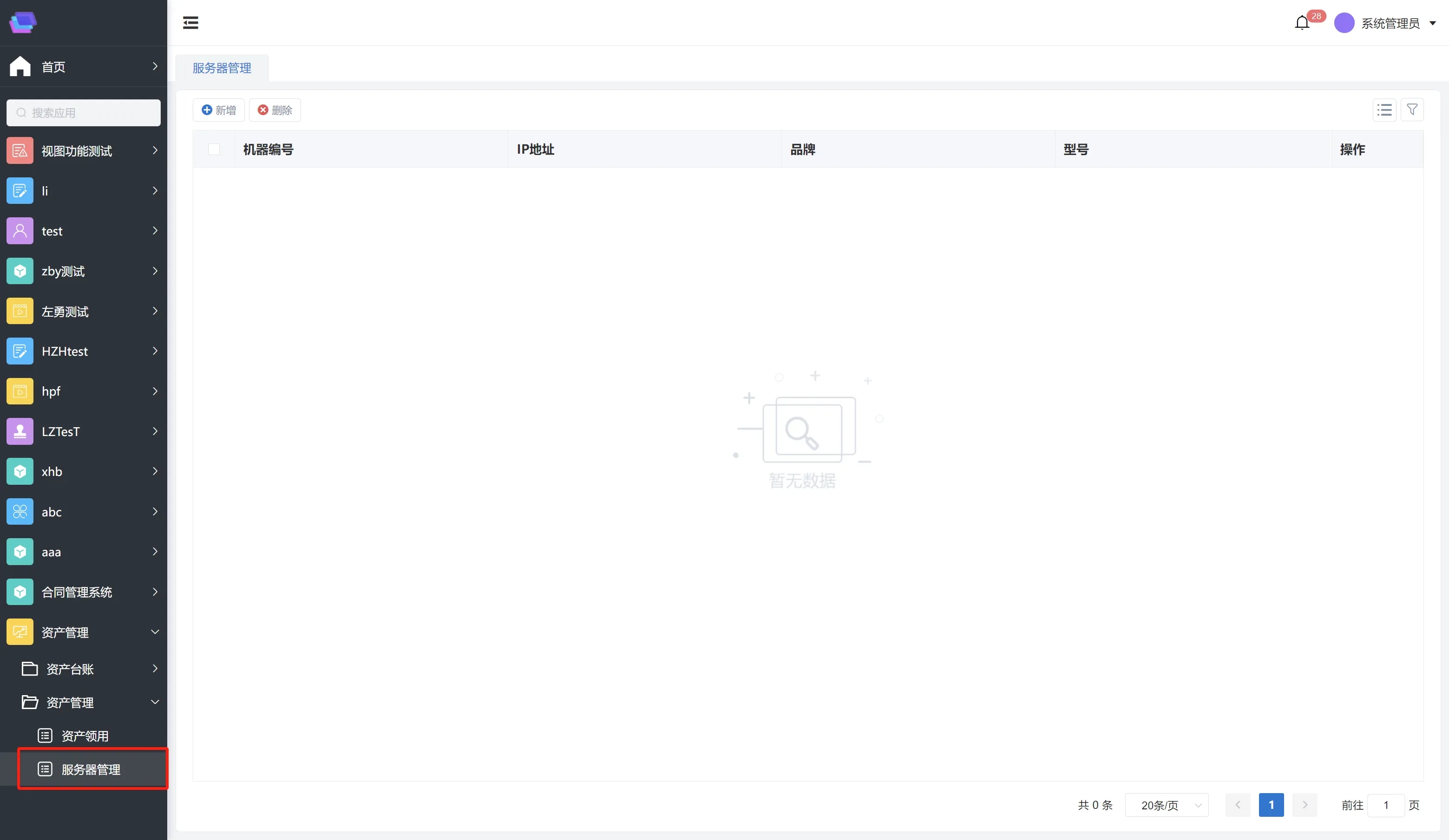This screenshot has width=1449, height=840.
Task: Collapse the 资产管理 app menu
Action: click(154, 632)
